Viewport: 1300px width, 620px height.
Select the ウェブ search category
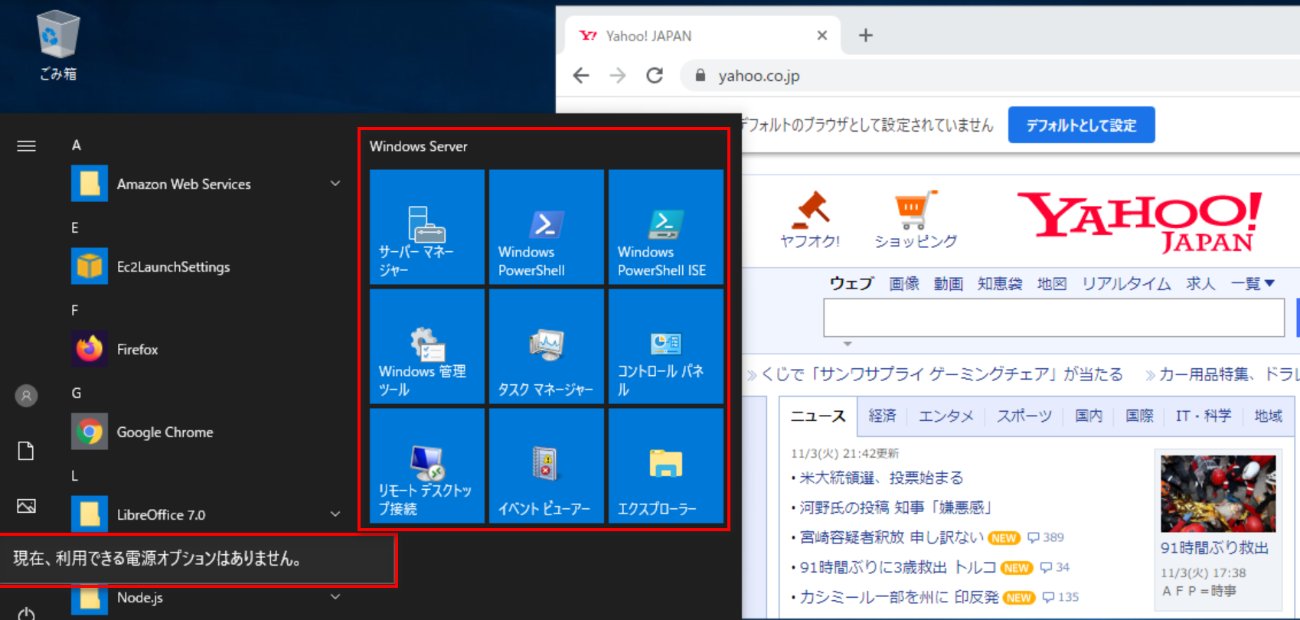(x=851, y=284)
